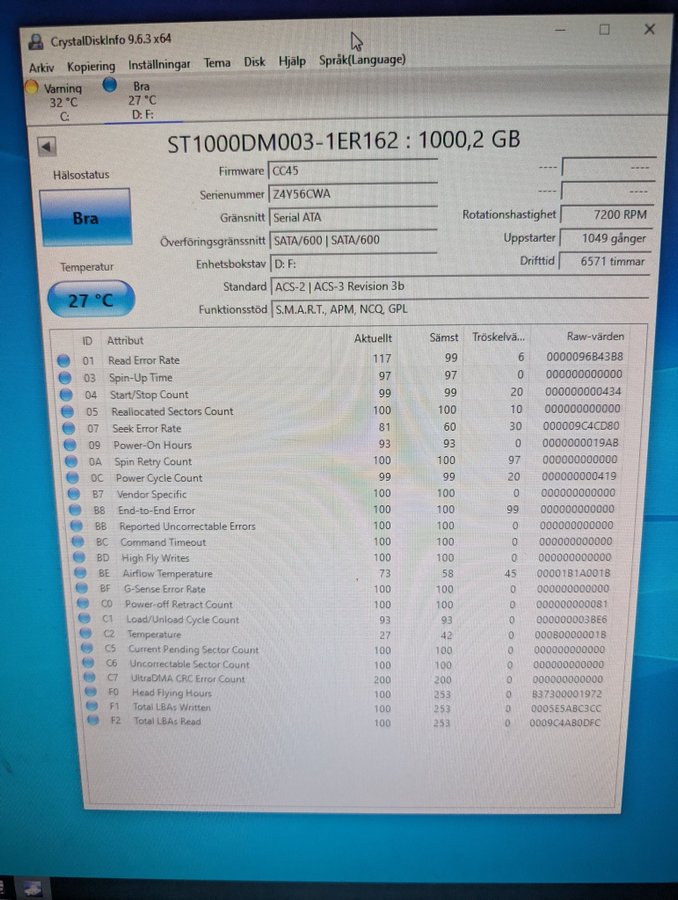Open the Hjälp menu
Viewport: 678px width, 900px height.
pyautogui.click(x=292, y=61)
